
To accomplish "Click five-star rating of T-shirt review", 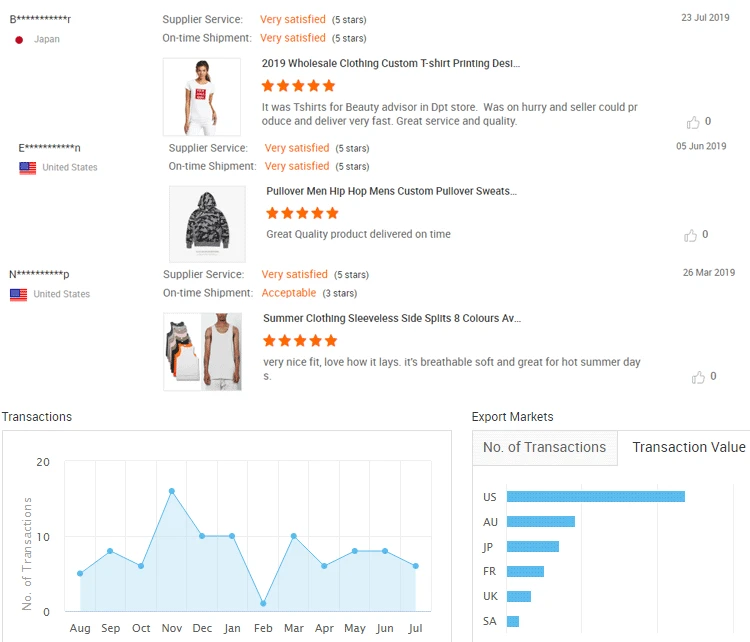I will tap(298, 86).
